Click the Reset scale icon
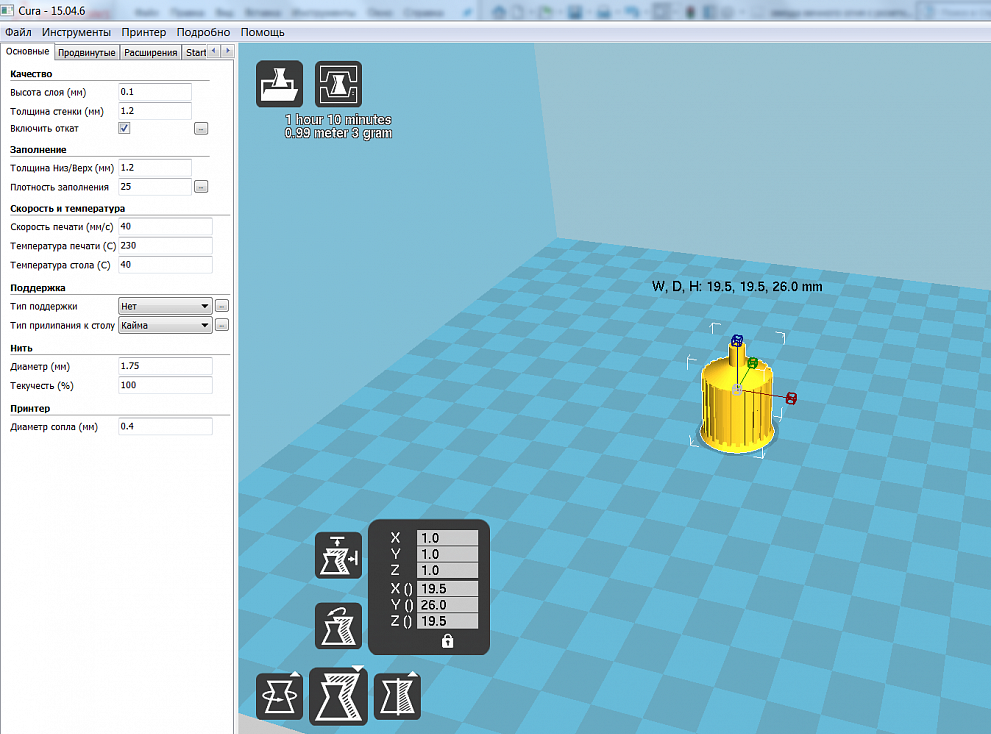991x734 pixels. [339, 626]
